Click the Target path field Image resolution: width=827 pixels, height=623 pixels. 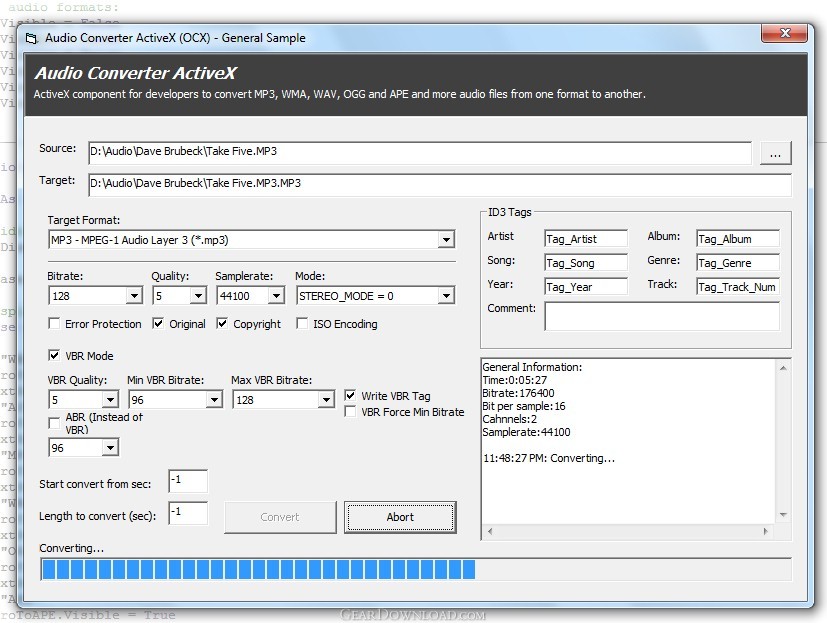click(440, 184)
